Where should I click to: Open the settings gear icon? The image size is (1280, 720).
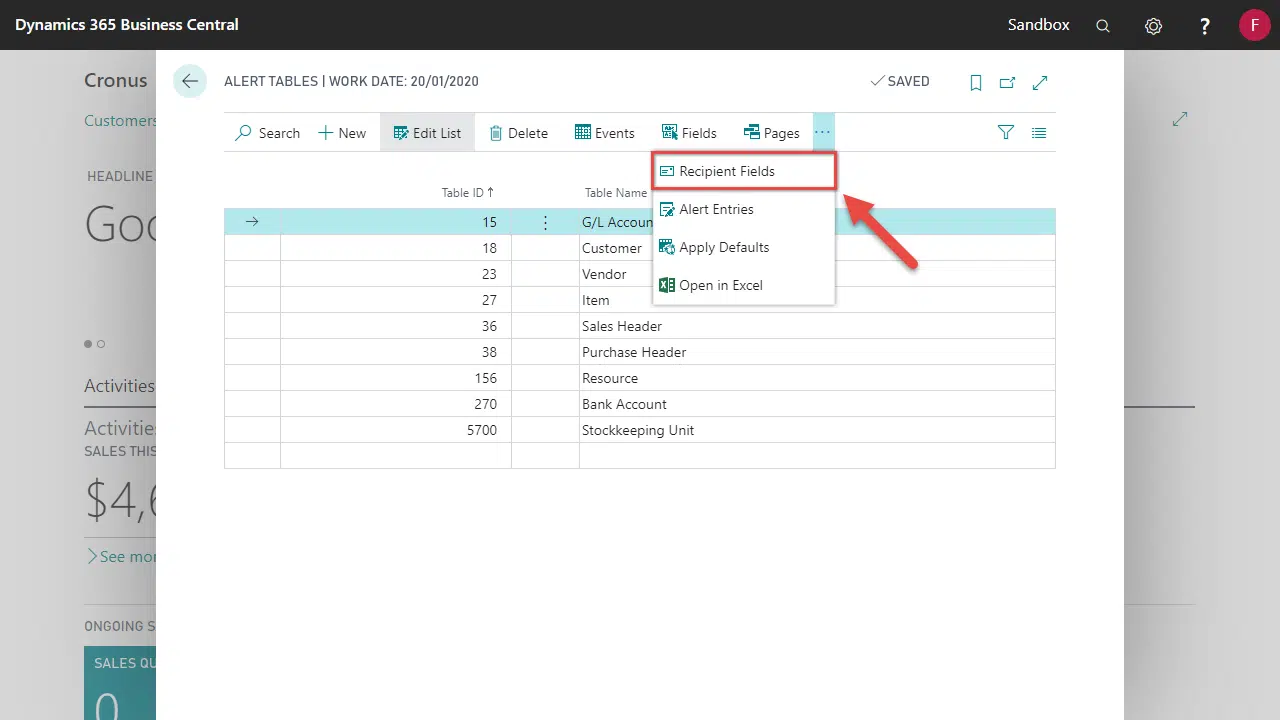(1153, 26)
